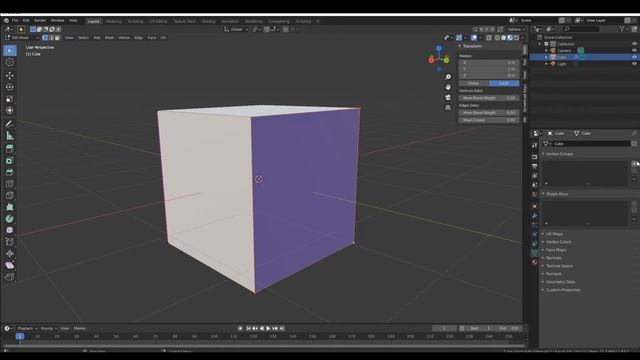The image size is (640, 360).
Task: Activate the Rip Region tool
Action: [x=10, y=277]
